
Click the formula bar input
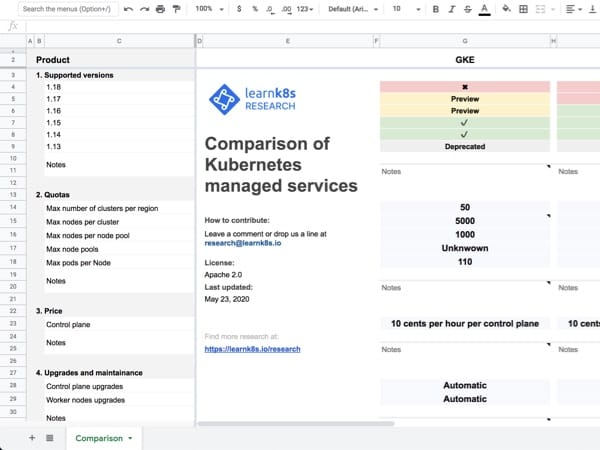click(x=312, y=26)
